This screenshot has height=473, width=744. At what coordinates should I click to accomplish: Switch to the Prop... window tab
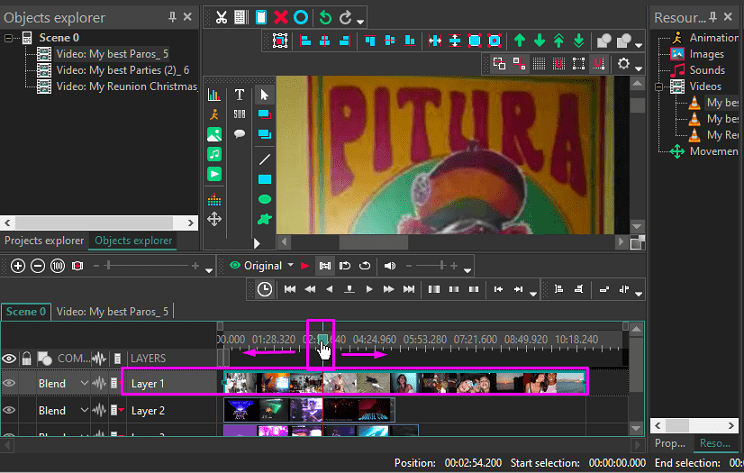(x=670, y=443)
